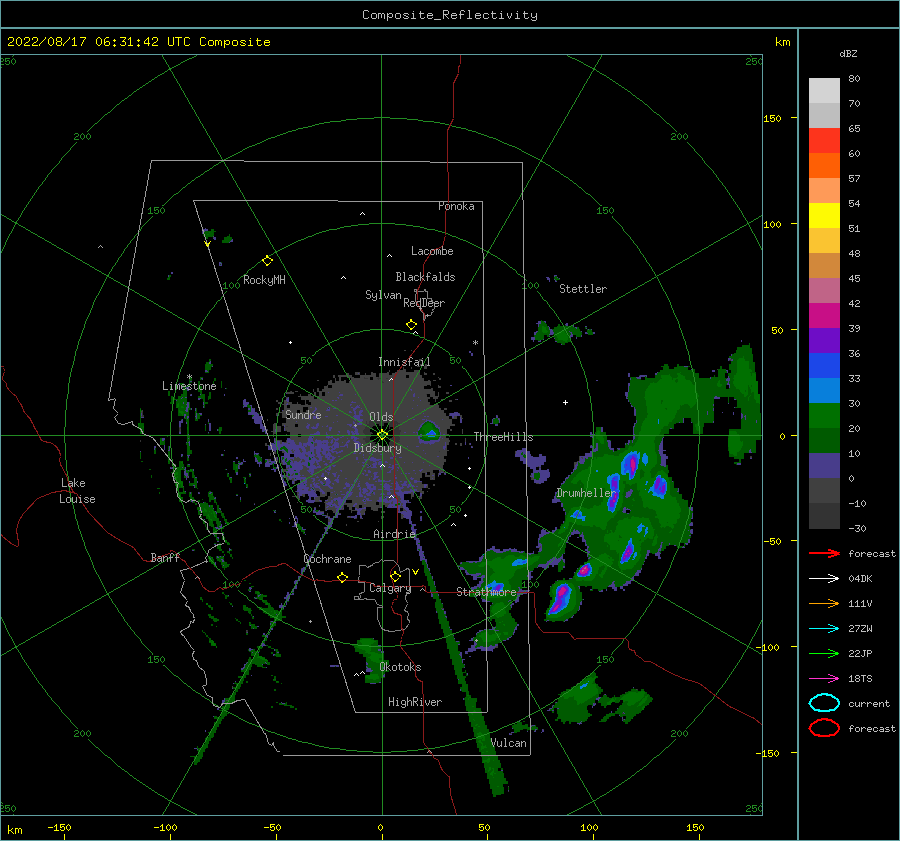Viewport: 900px width, 841px height.
Task: Click the yellow diamond marker near RedDeer
Action: point(412,325)
